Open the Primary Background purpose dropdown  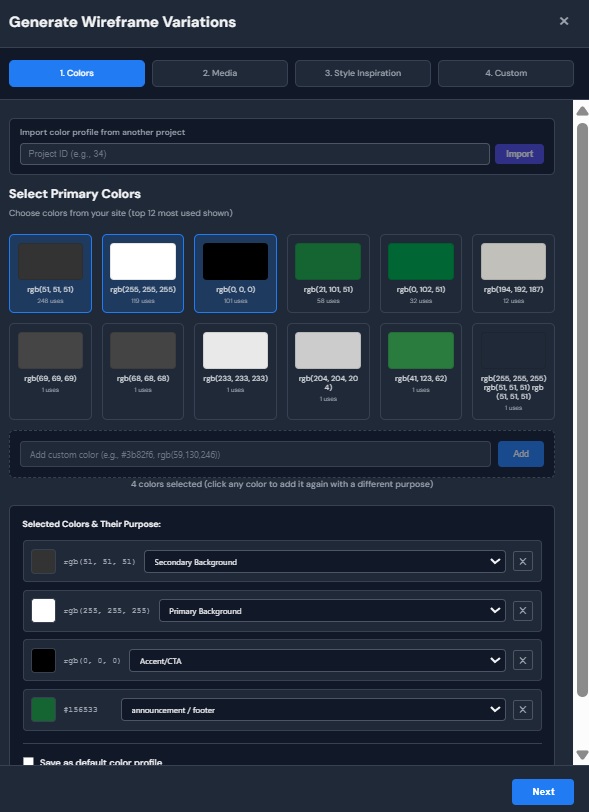click(332, 611)
